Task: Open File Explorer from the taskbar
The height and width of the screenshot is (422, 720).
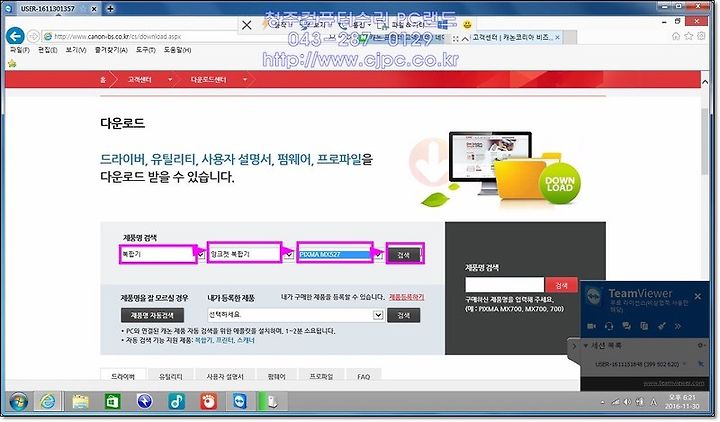Action: click(80, 402)
